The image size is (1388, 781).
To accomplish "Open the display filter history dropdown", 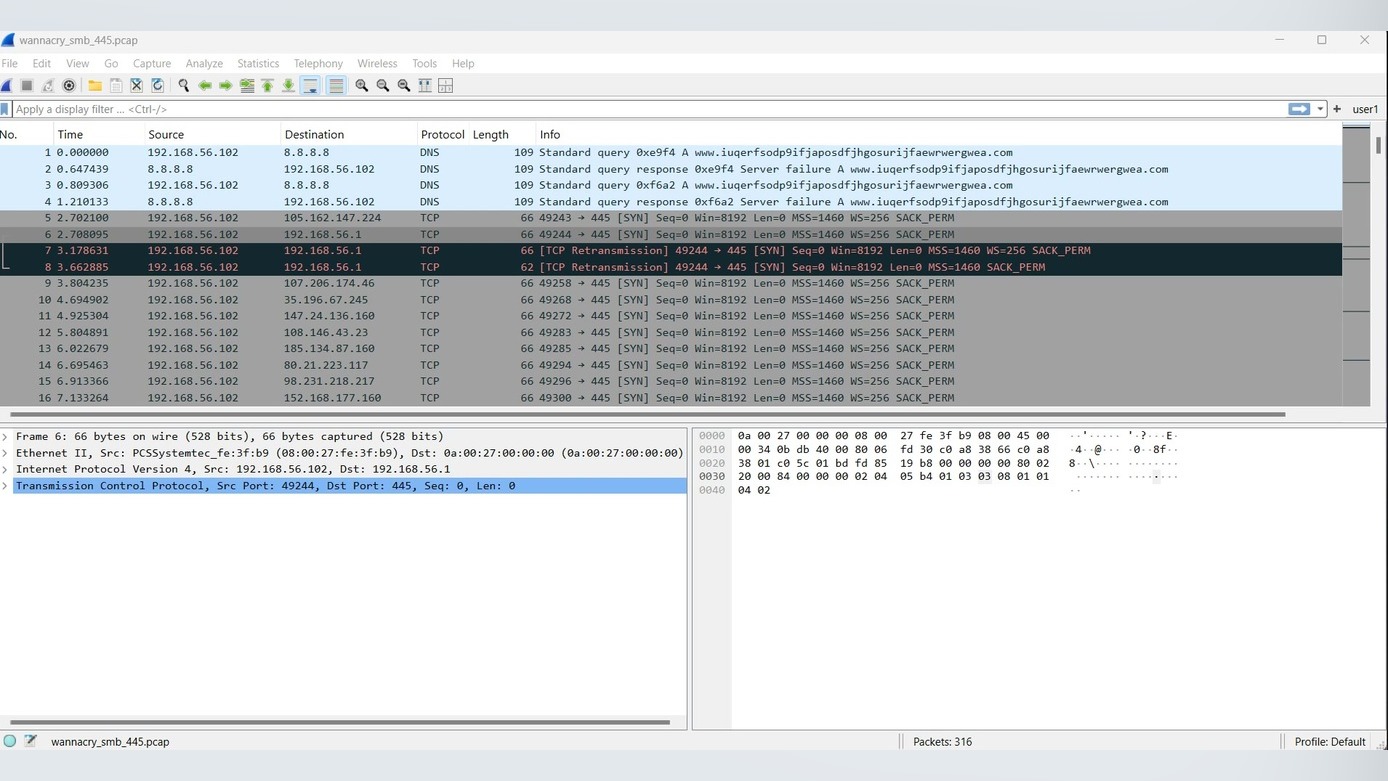I will (1320, 109).
